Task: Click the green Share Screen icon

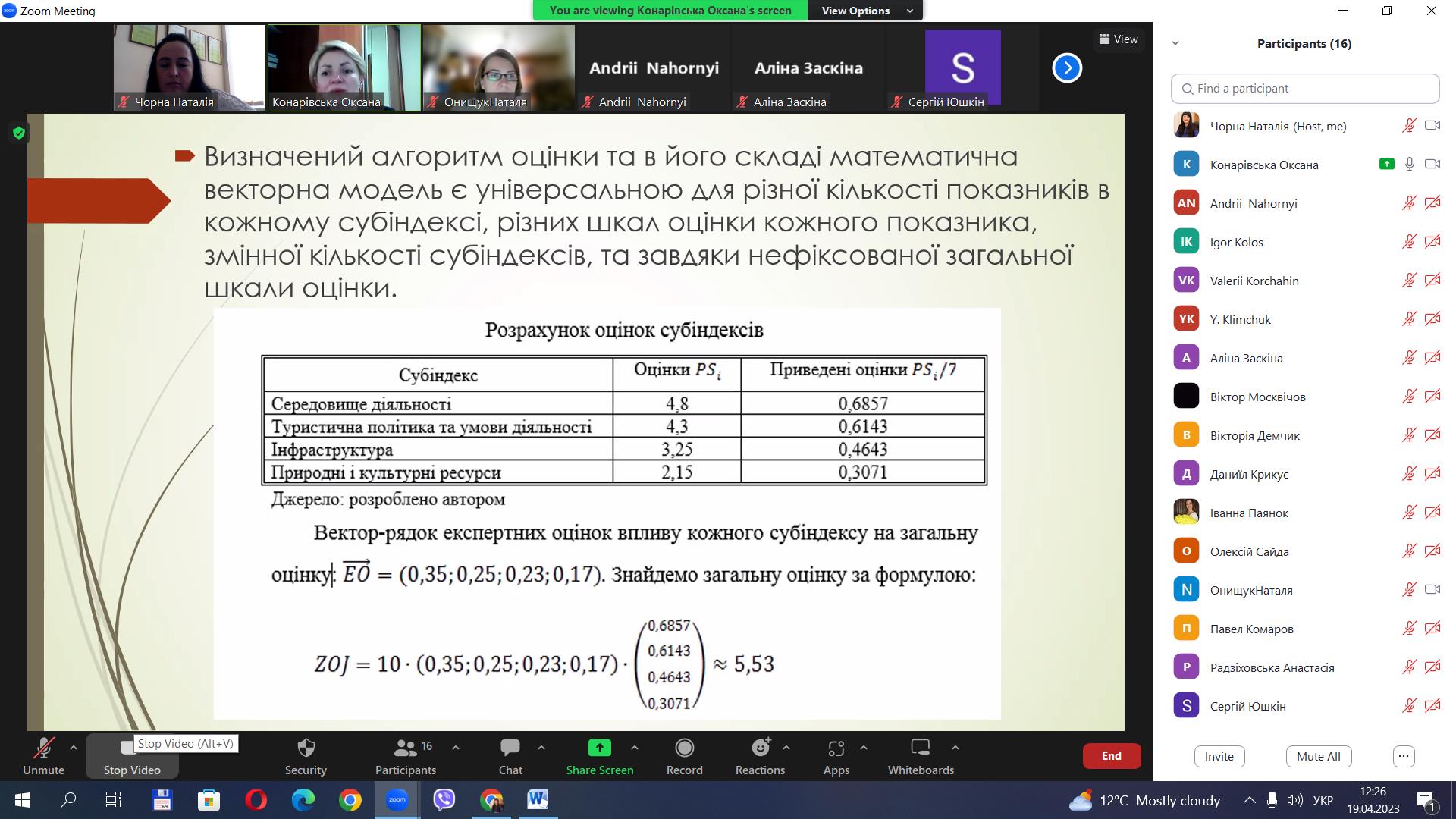Action: point(599,748)
